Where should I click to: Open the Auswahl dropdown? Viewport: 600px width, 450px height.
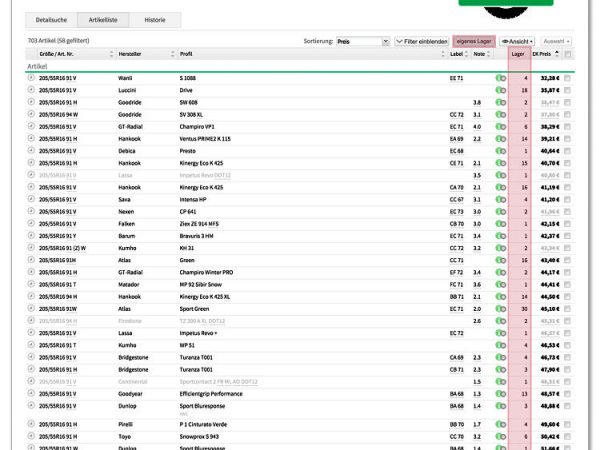556,41
